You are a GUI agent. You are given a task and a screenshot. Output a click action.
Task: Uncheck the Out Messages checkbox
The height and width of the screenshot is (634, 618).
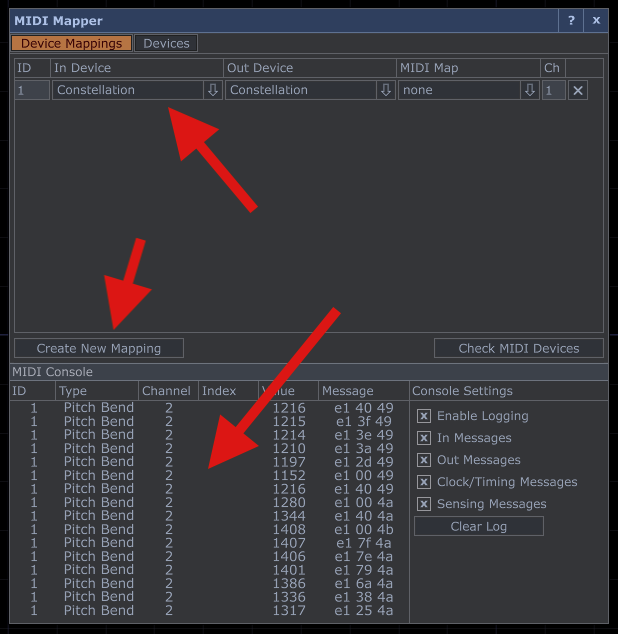coord(424,460)
